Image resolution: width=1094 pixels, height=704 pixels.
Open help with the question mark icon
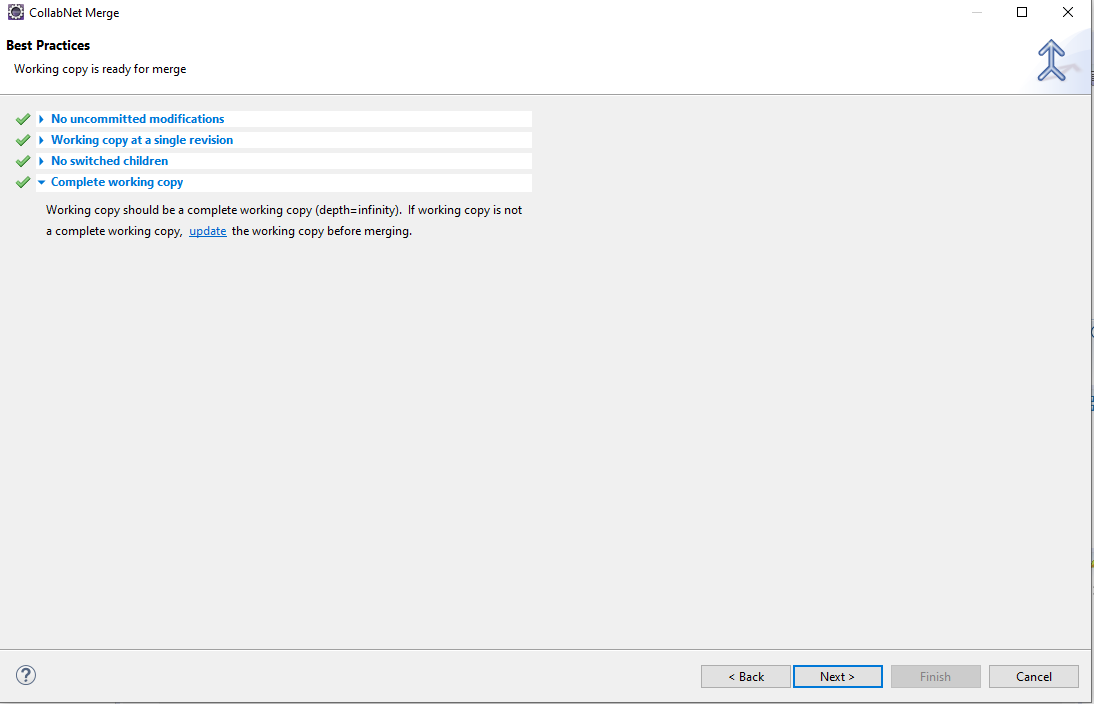26,675
